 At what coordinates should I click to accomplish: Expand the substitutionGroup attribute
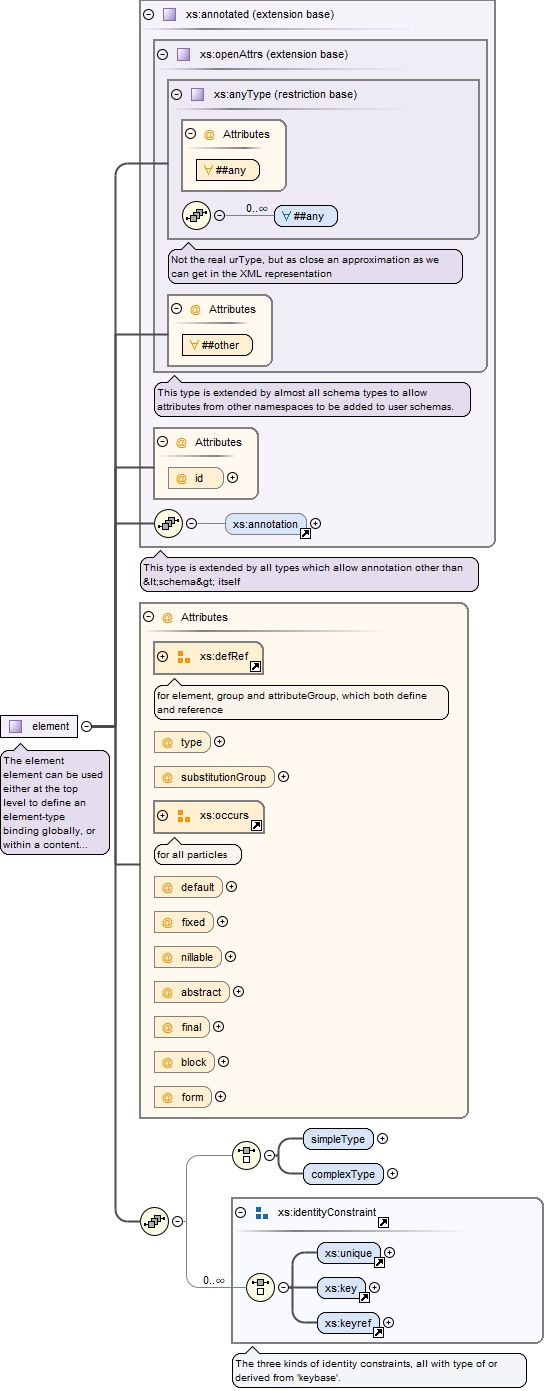tap(284, 777)
